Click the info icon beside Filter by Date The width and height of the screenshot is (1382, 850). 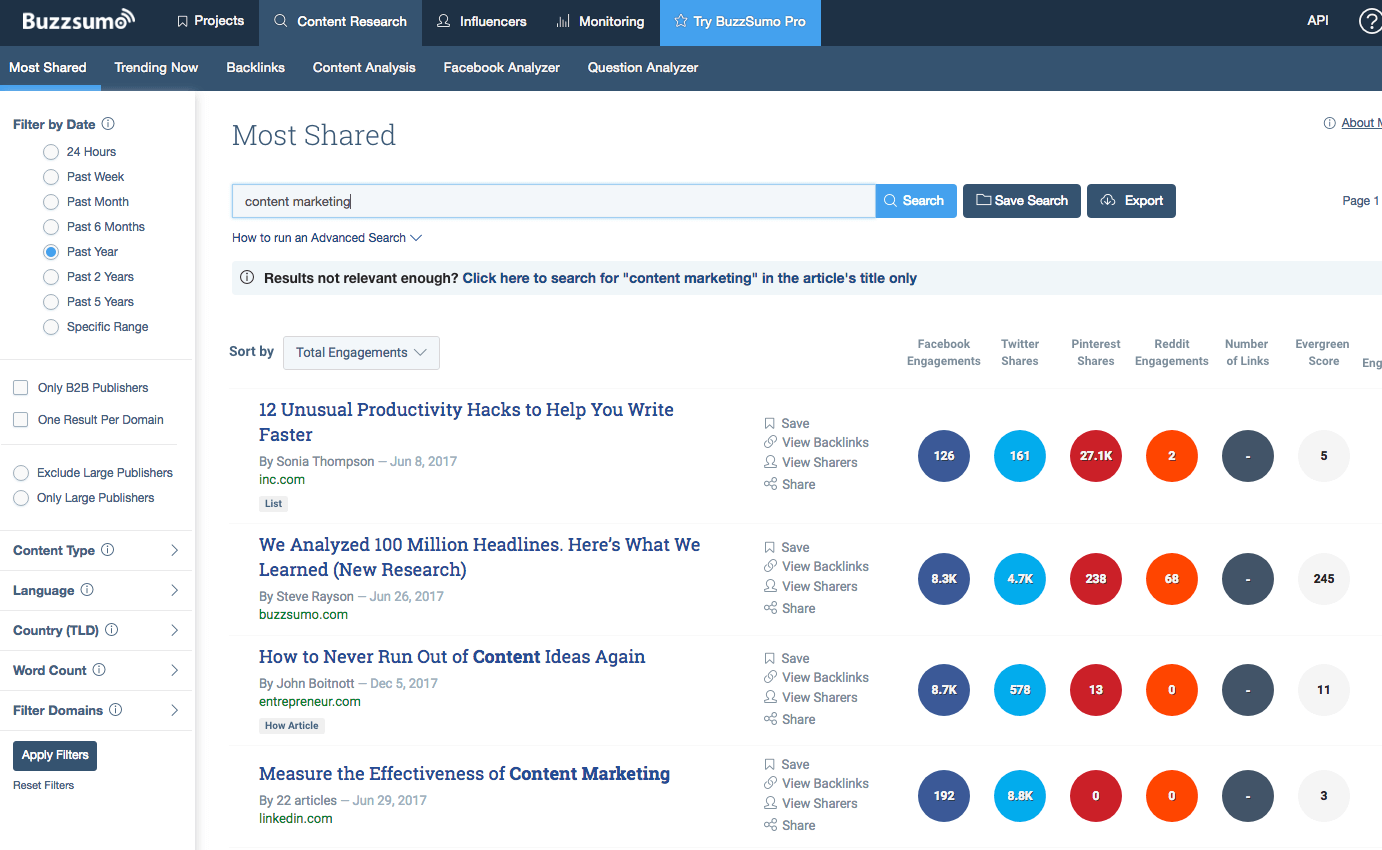coord(108,124)
